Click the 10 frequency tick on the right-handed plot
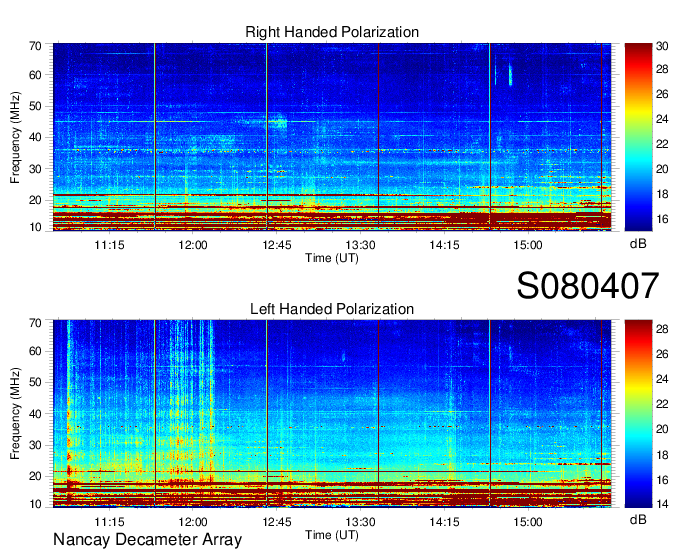Image resolution: width=680 pixels, height=552 pixels. pyautogui.click(x=35, y=227)
